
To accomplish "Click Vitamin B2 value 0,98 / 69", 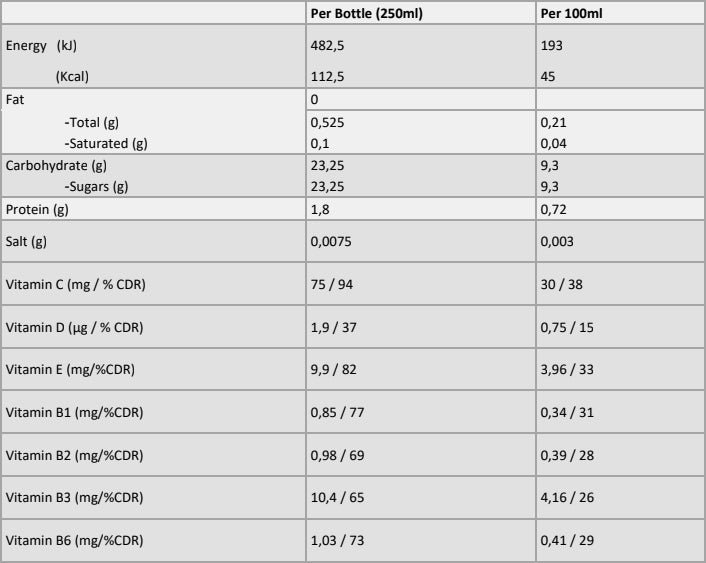I will tap(337, 455).
